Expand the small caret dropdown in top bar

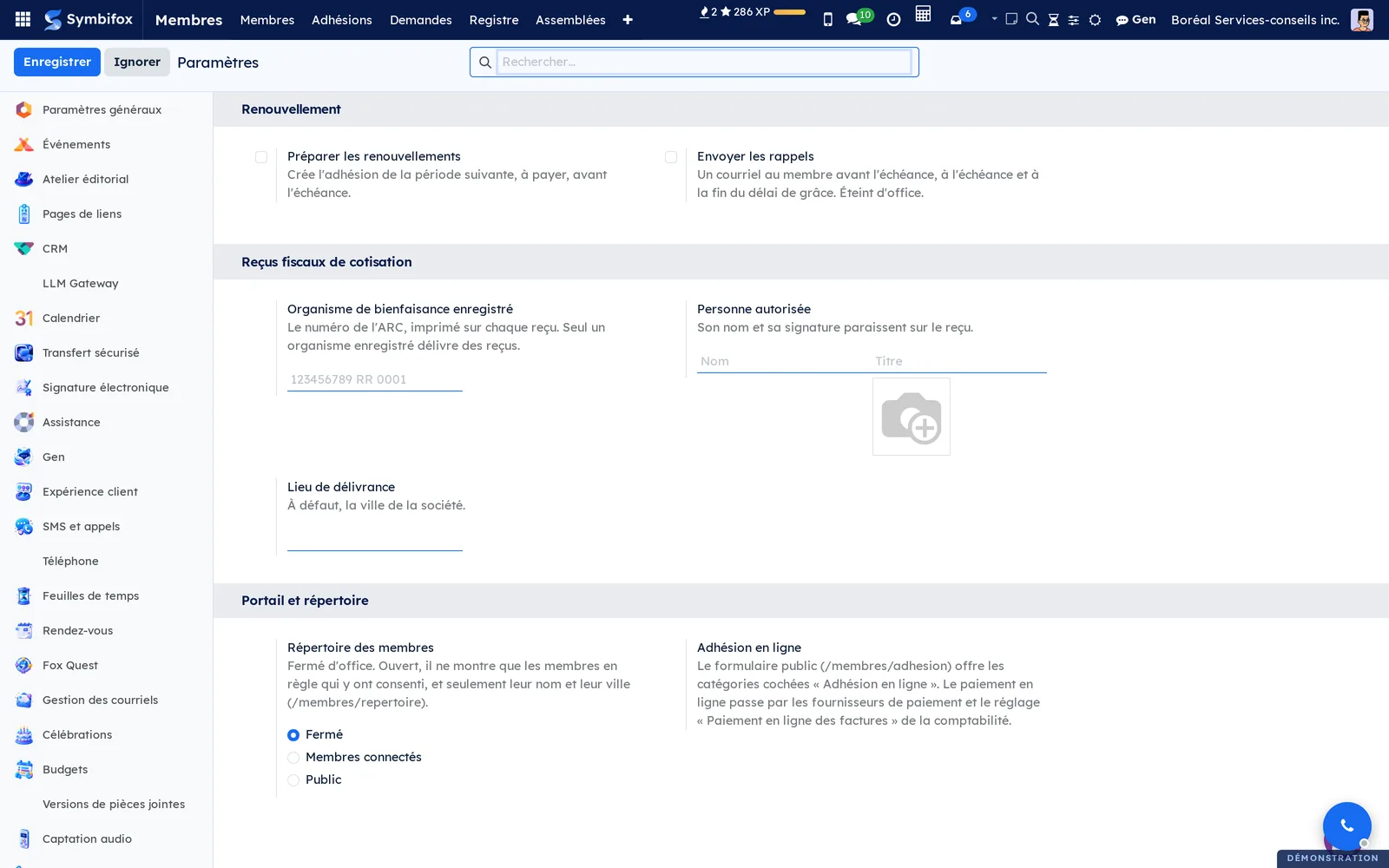click(x=994, y=18)
